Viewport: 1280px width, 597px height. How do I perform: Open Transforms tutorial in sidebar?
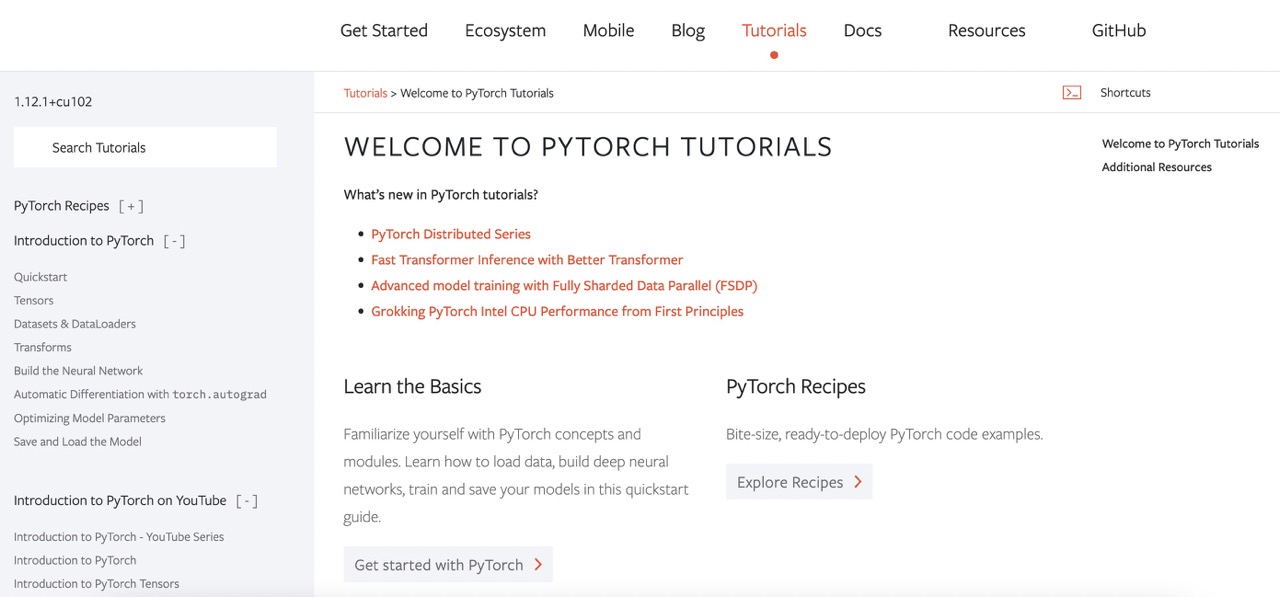43,347
